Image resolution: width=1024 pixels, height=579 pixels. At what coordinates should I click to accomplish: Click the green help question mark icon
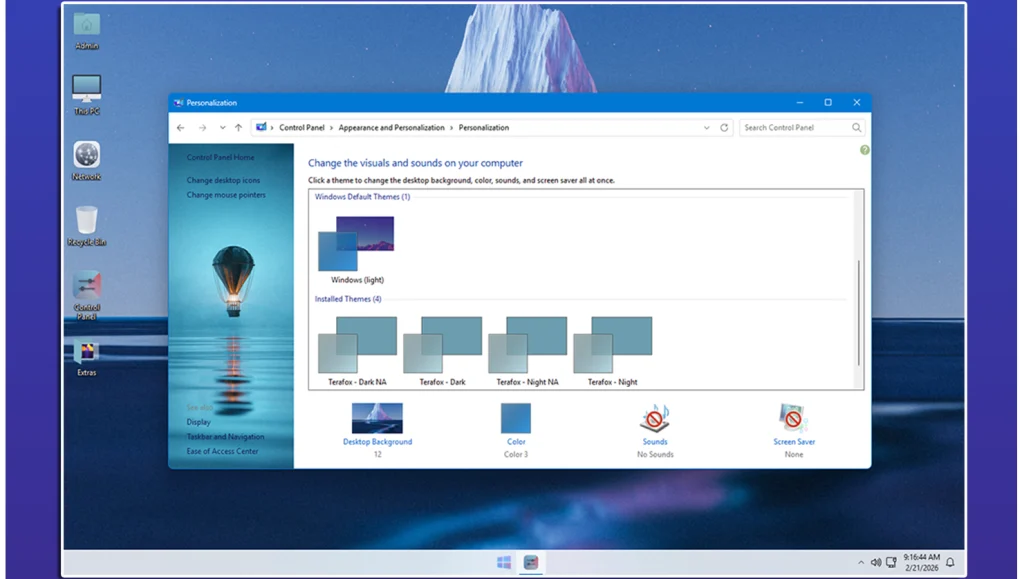(x=864, y=150)
